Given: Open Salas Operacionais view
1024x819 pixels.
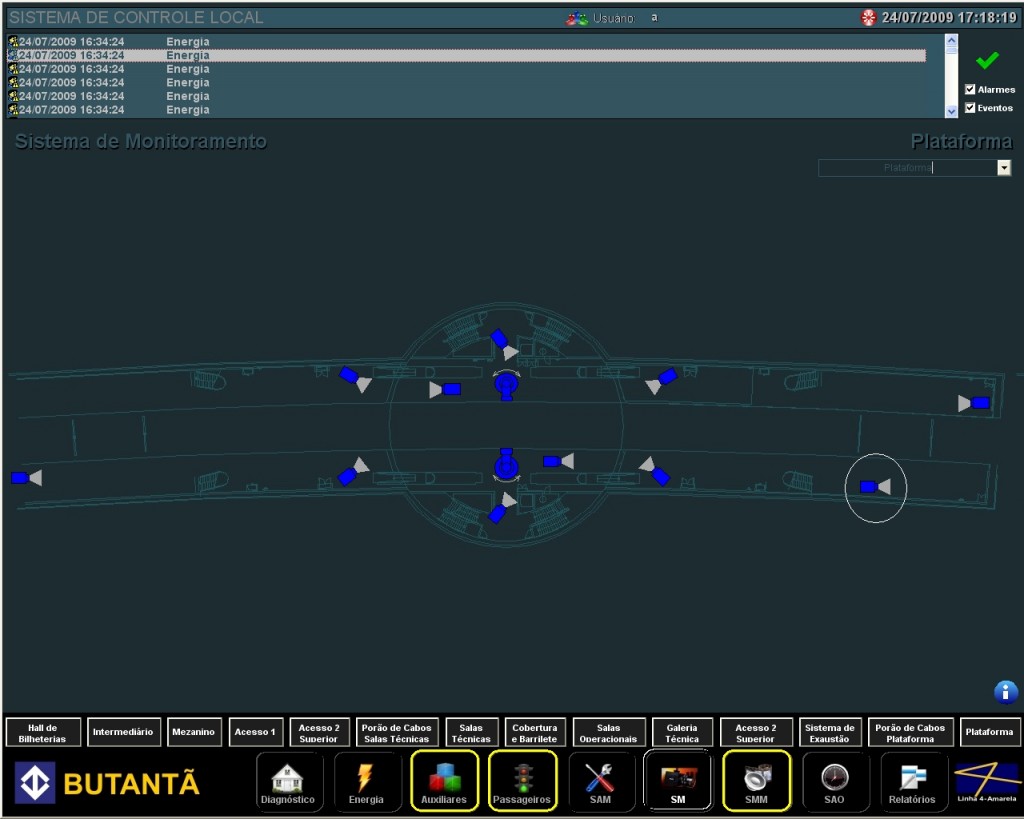Looking at the screenshot, I should [609, 732].
